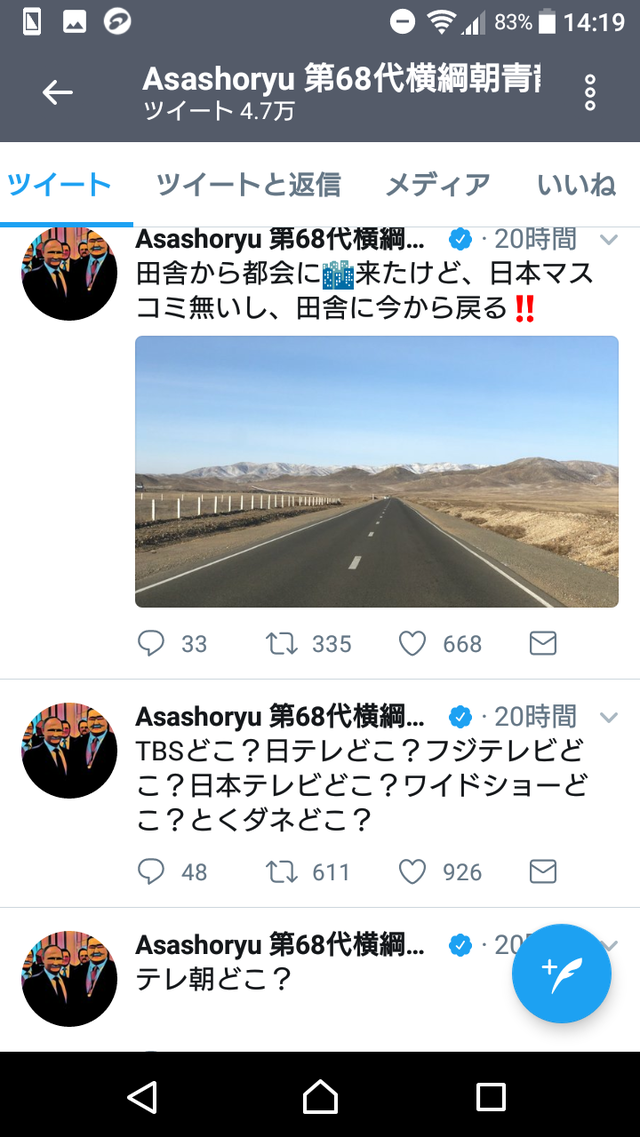Reply to the landscape road tweet
The height and width of the screenshot is (1137, 640).
(x=151, y=643)
